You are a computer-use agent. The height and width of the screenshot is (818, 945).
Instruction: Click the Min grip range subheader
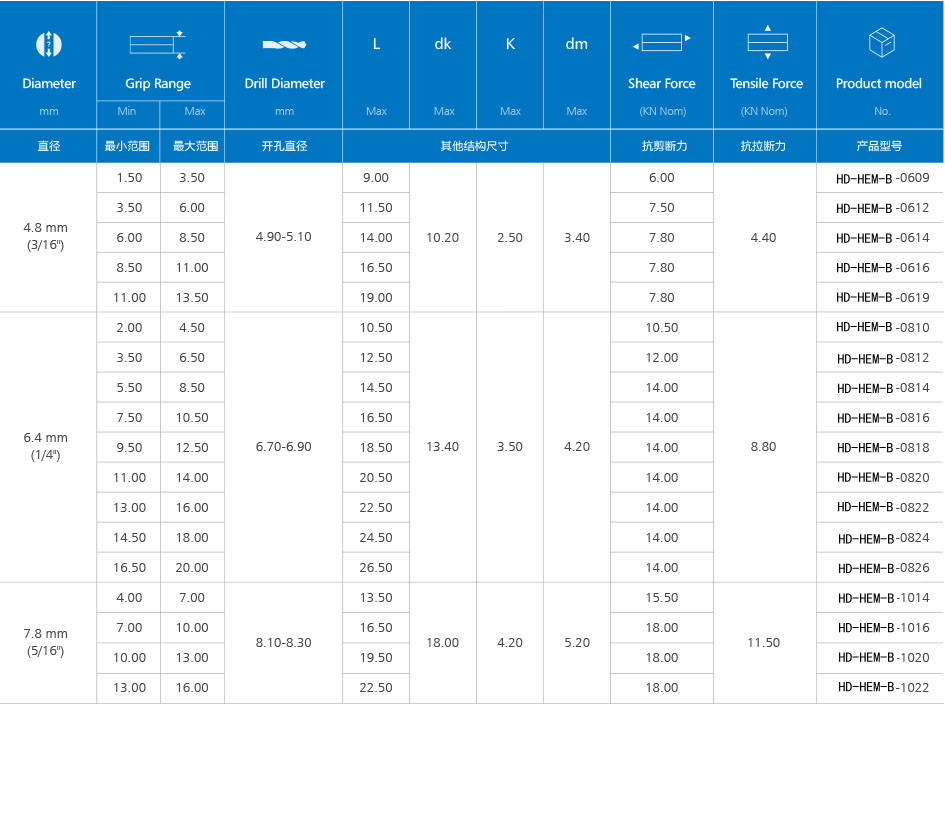coord(127,111)
